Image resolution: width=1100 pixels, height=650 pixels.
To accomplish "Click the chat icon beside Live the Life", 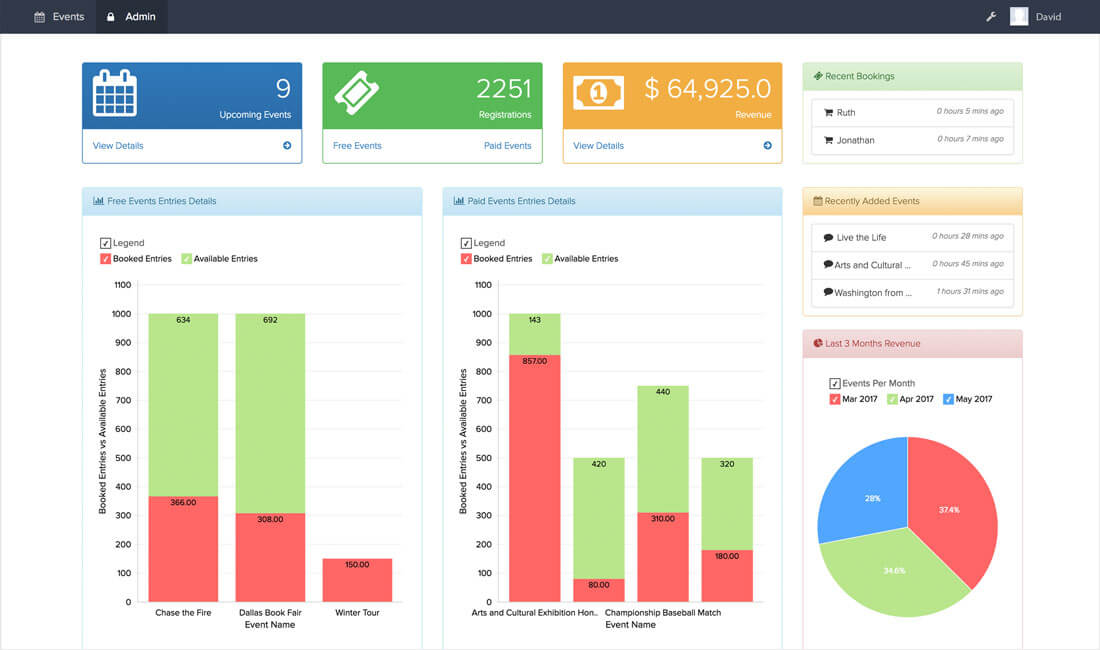I will click(x=827, y=238).
